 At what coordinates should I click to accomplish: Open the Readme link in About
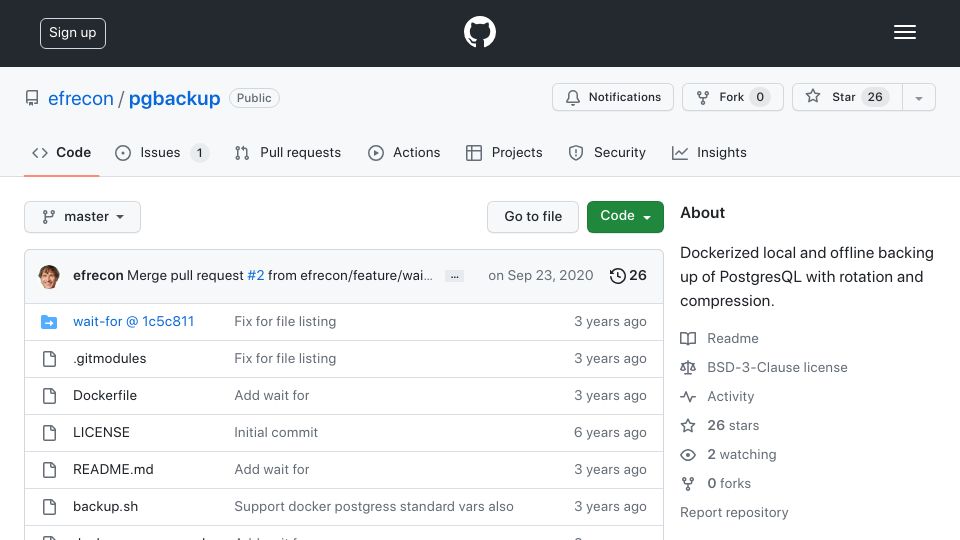733,339
